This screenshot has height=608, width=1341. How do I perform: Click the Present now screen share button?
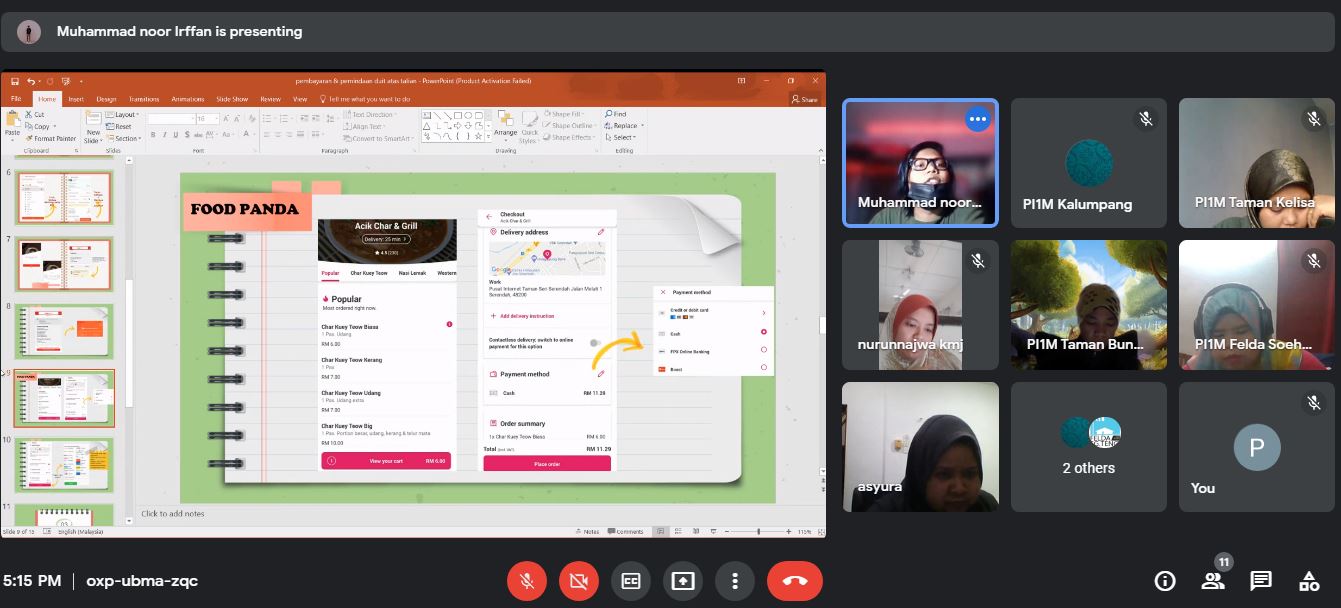(x=683, y=581)
